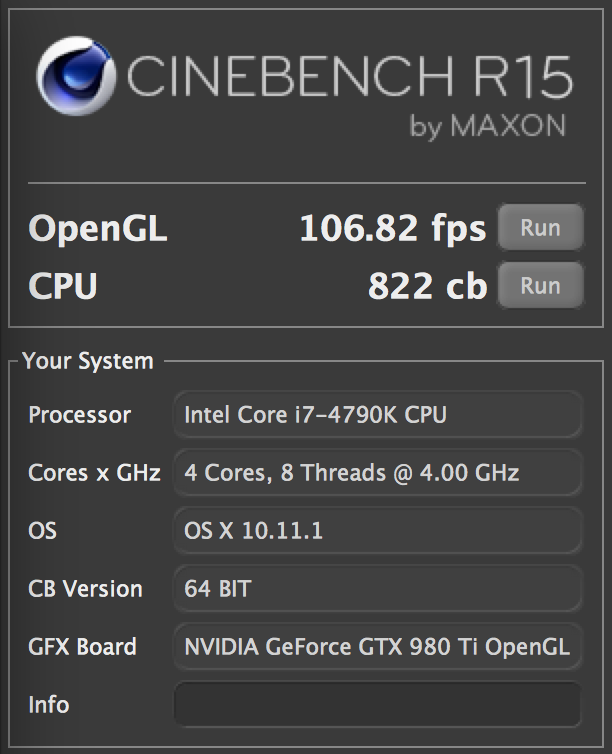The height and width of the screenshot is (754, 612).
Task: Run the CPU benchmark
Action: 540,285
